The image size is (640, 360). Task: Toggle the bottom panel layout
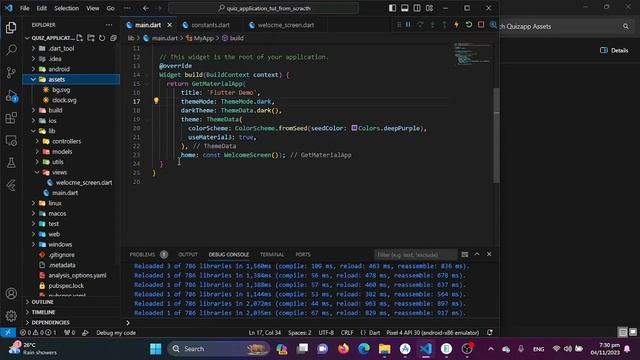coord(404,8)
